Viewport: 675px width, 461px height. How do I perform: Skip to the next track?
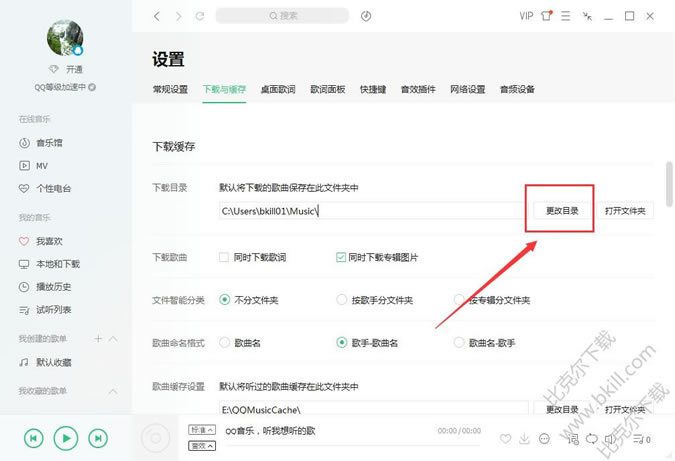coord(98,438)
